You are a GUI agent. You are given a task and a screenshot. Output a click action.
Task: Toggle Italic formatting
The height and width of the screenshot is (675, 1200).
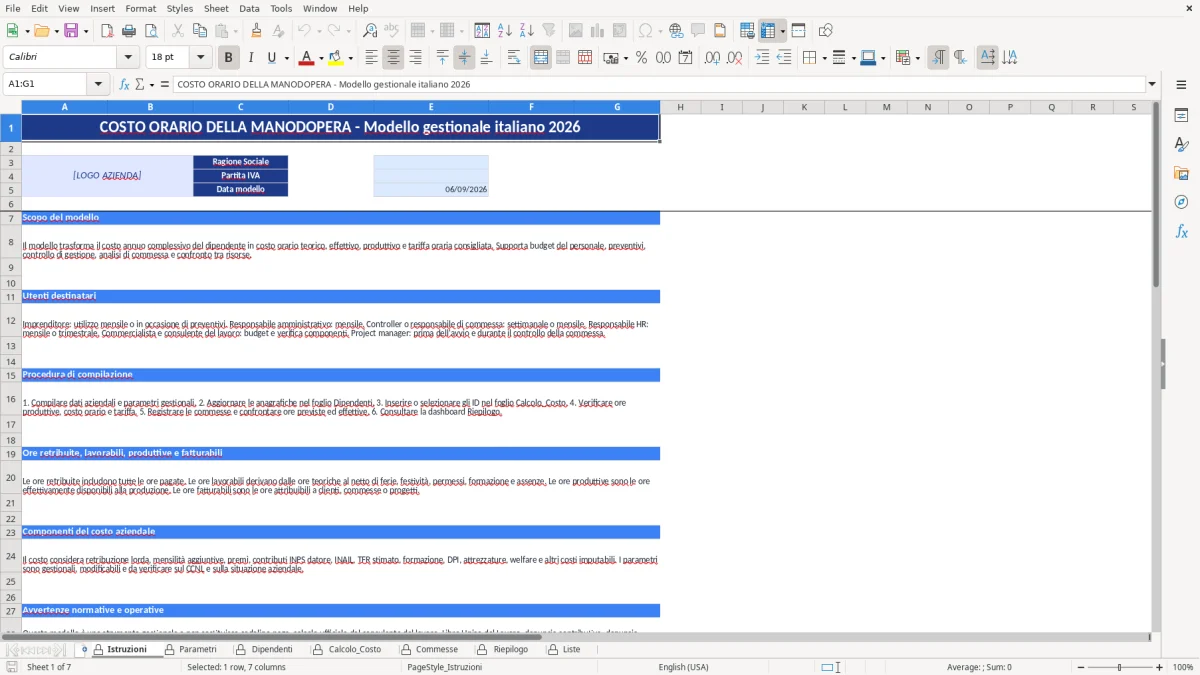click(250, 58)
